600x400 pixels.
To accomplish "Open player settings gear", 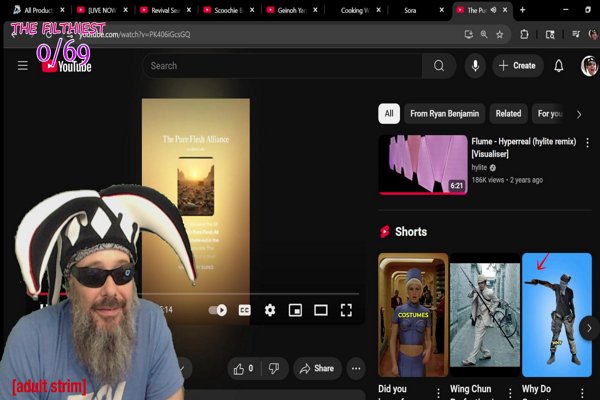I will (270, 310).
